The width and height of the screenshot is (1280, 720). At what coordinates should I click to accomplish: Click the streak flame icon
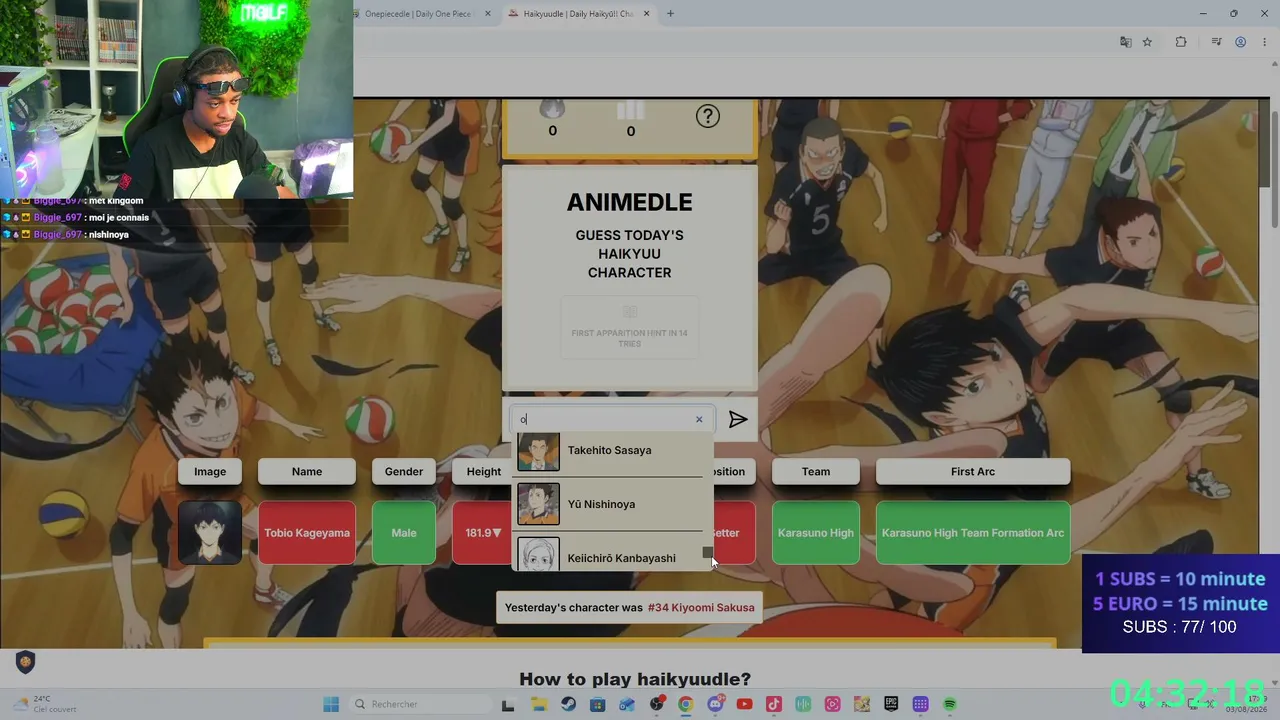coord(552,108)
